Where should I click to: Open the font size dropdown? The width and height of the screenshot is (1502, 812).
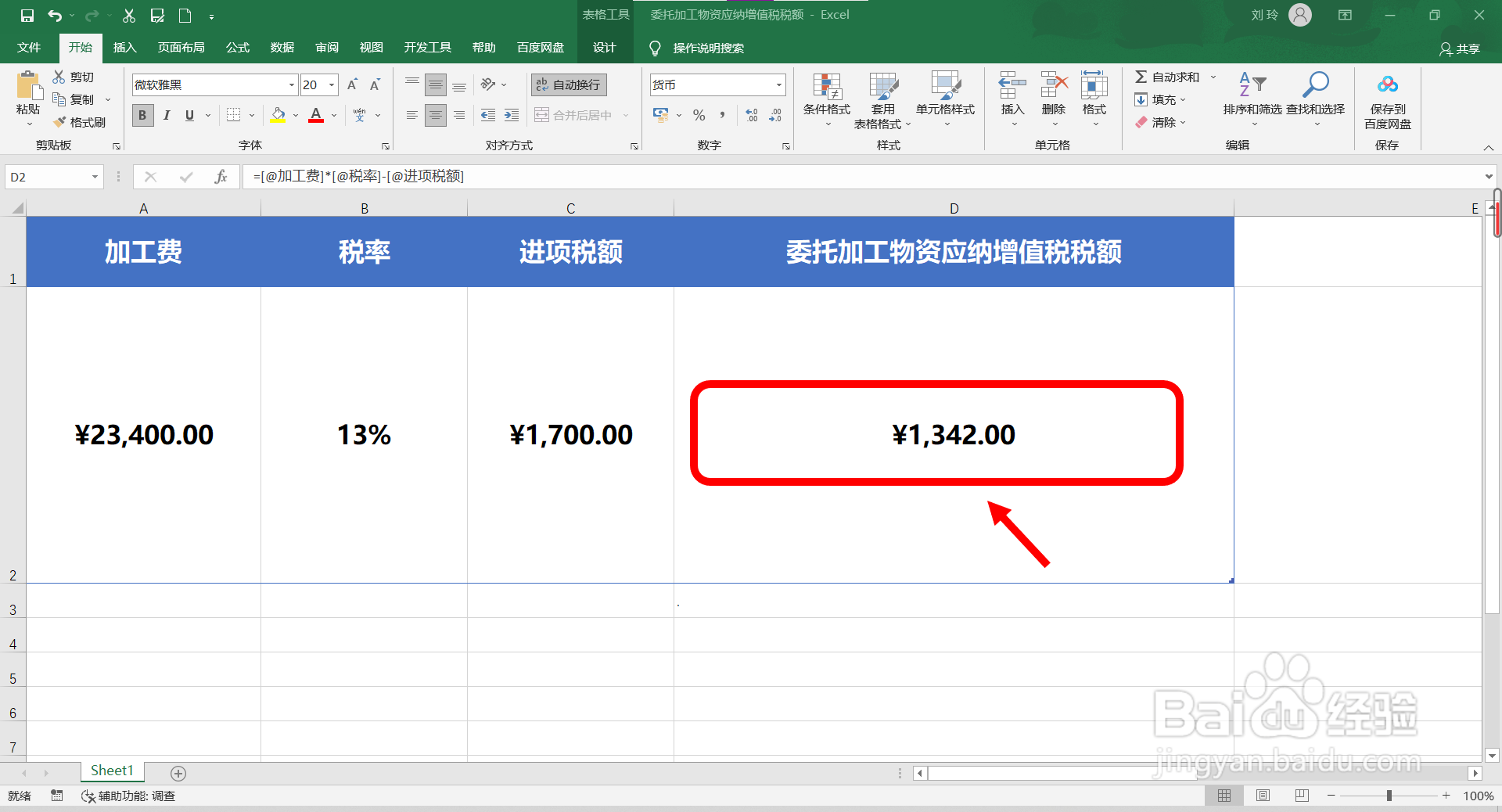click(332, 85)
